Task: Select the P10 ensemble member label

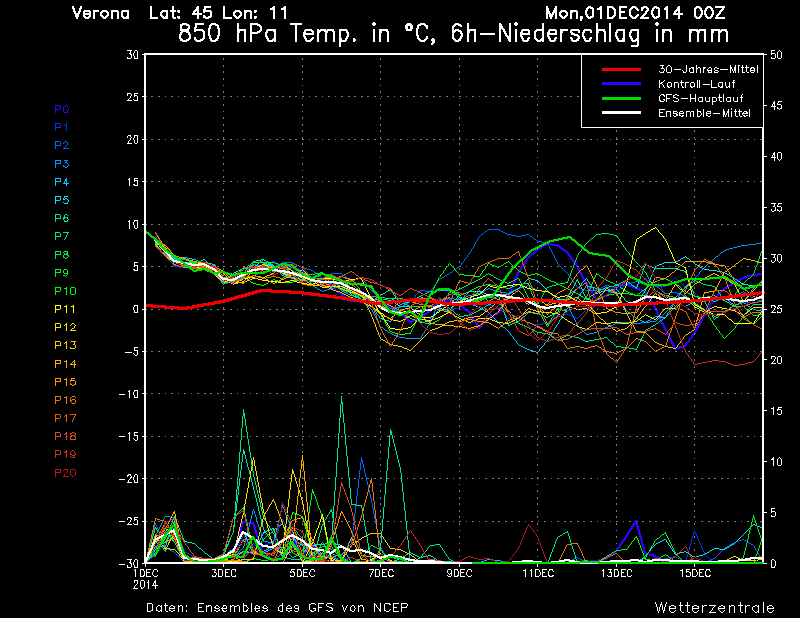Action: pyautogui.click(x=64, y=291)
